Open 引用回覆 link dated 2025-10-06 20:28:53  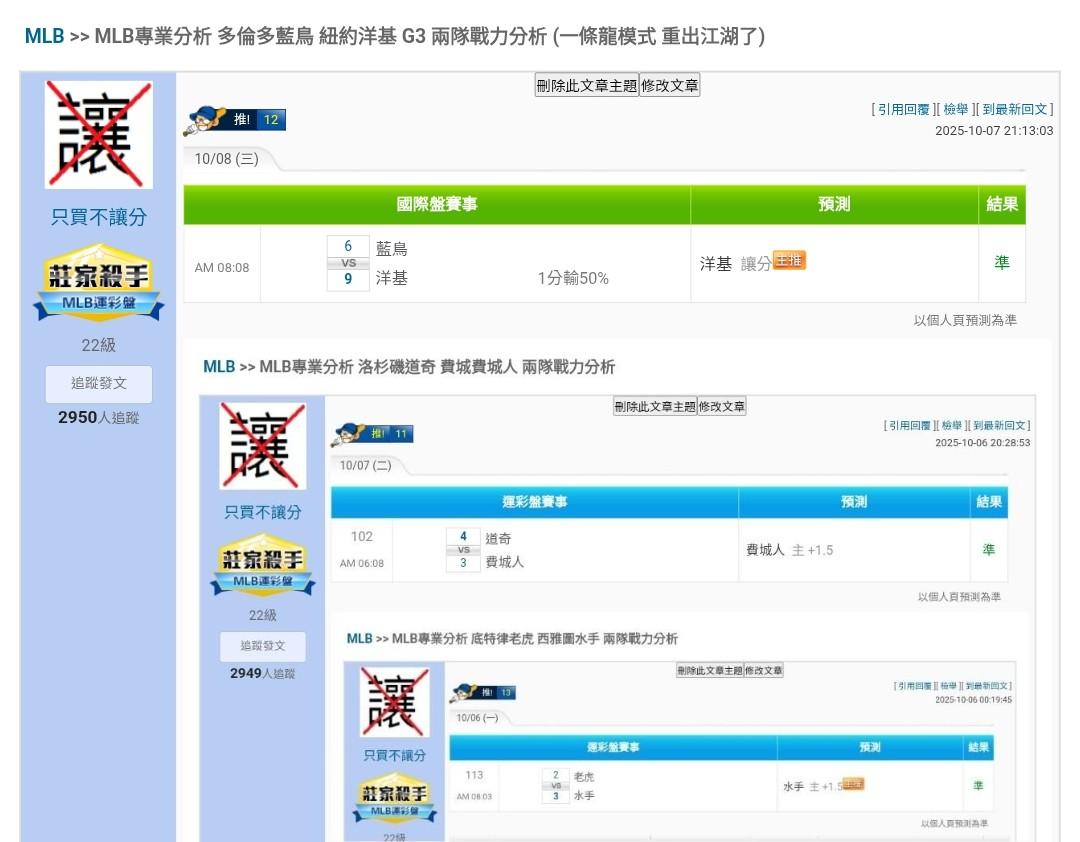click(910, 426)
